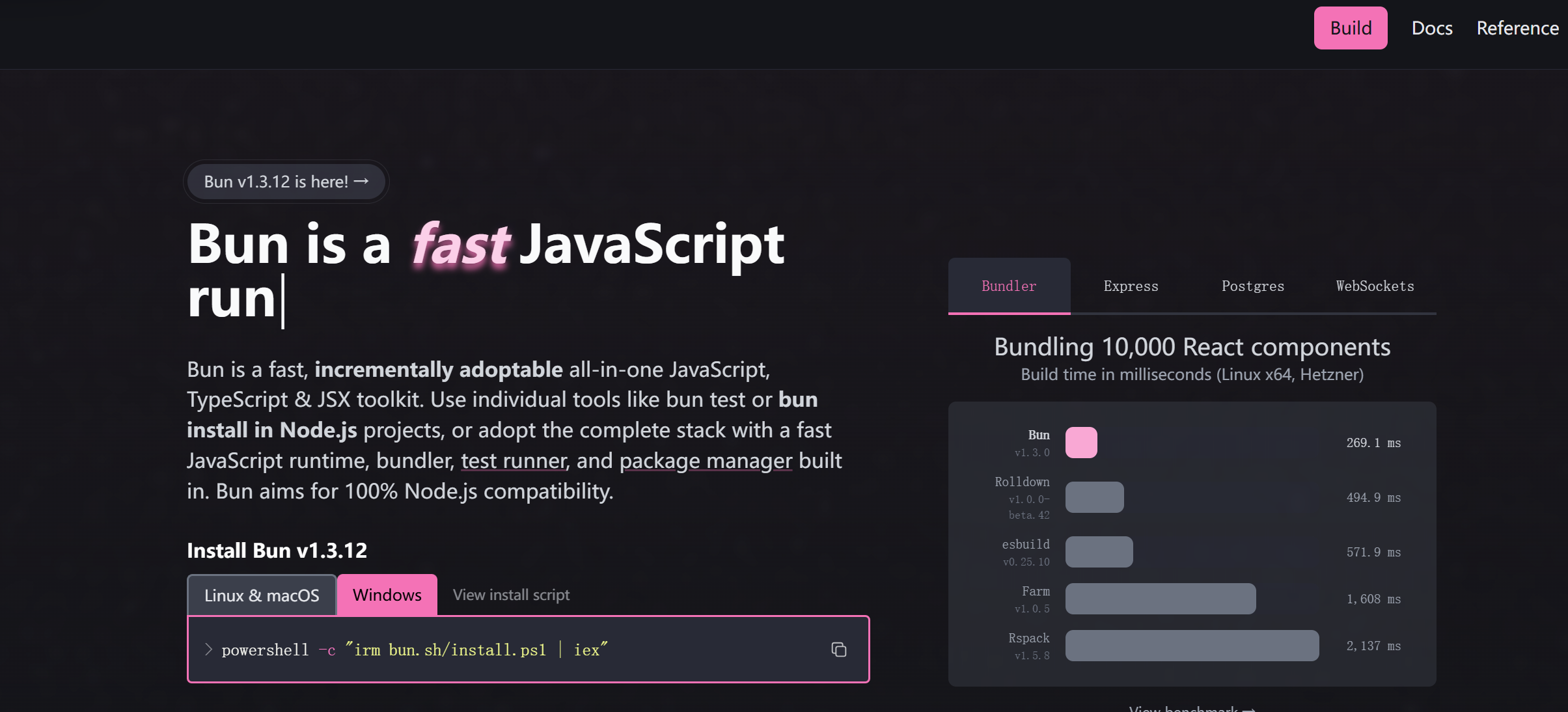The width and height of the screenshot is (1568, 712).
Task: Open the Reference navigation item
Action: tap(1517, 28)
